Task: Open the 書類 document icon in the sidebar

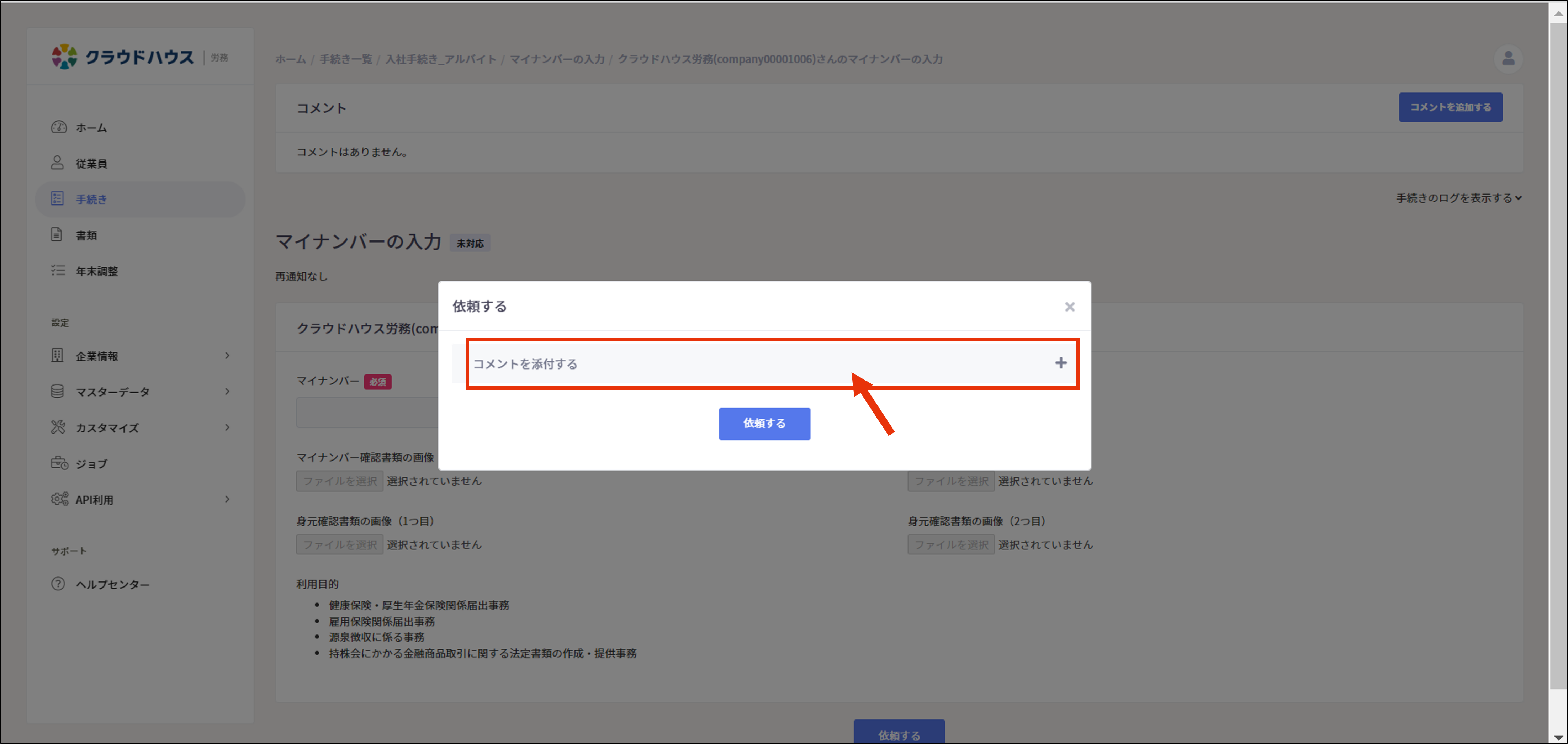Action: tap(57, 235)
